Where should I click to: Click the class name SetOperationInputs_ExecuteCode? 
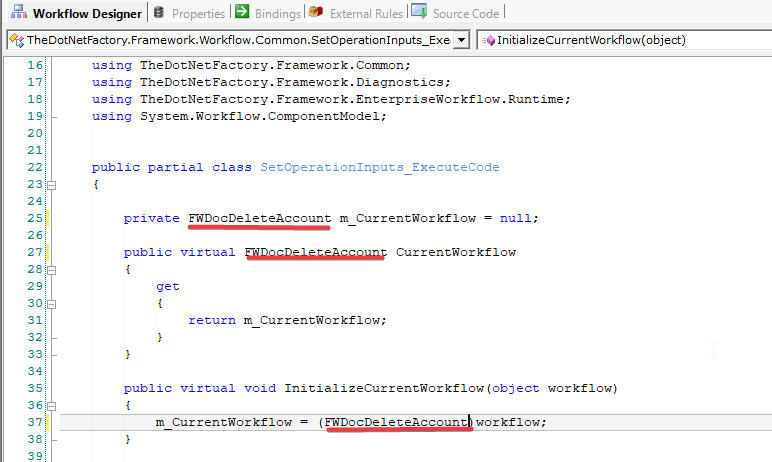click(x=380, y=167)
